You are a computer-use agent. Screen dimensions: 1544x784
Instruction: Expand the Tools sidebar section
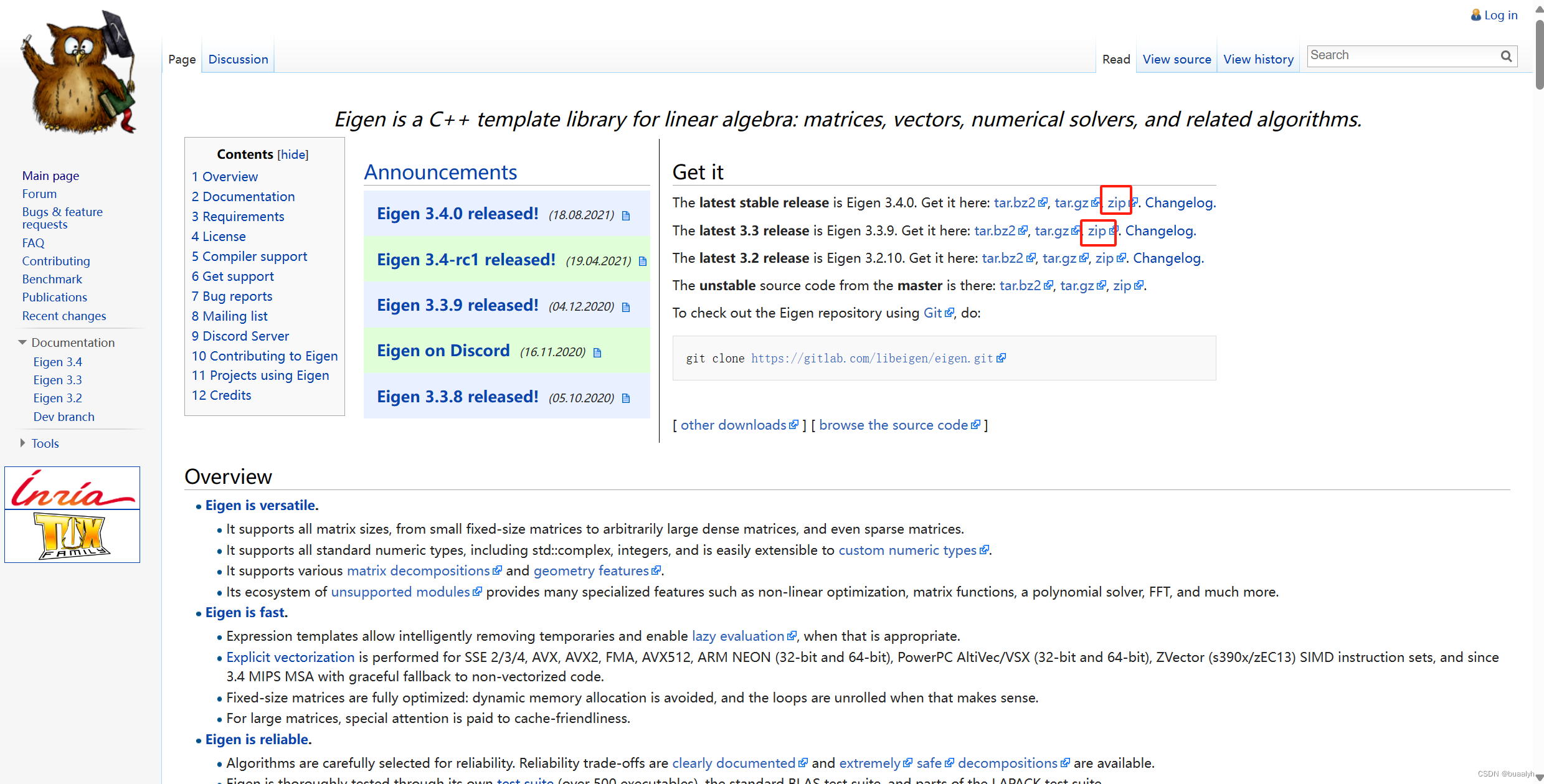[23, 443]
